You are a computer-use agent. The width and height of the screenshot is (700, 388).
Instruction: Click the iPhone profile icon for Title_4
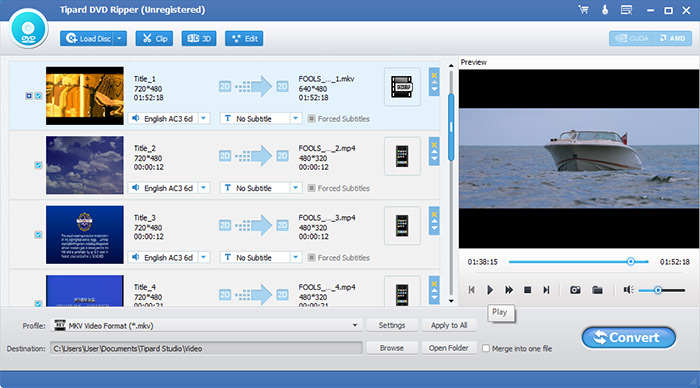[x=402, y=292]
